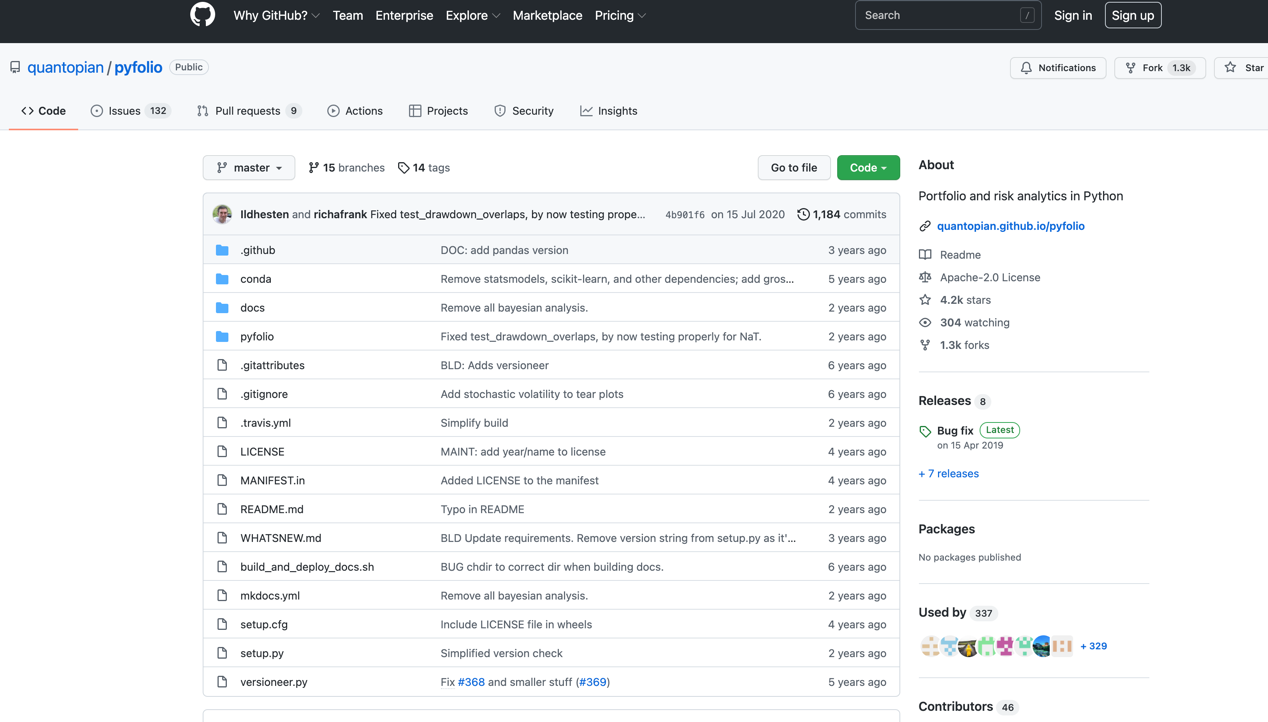Viewport: 1268px width, 722px height.
Task: Expand the Explore navigation menu
Action: (472, 16)
